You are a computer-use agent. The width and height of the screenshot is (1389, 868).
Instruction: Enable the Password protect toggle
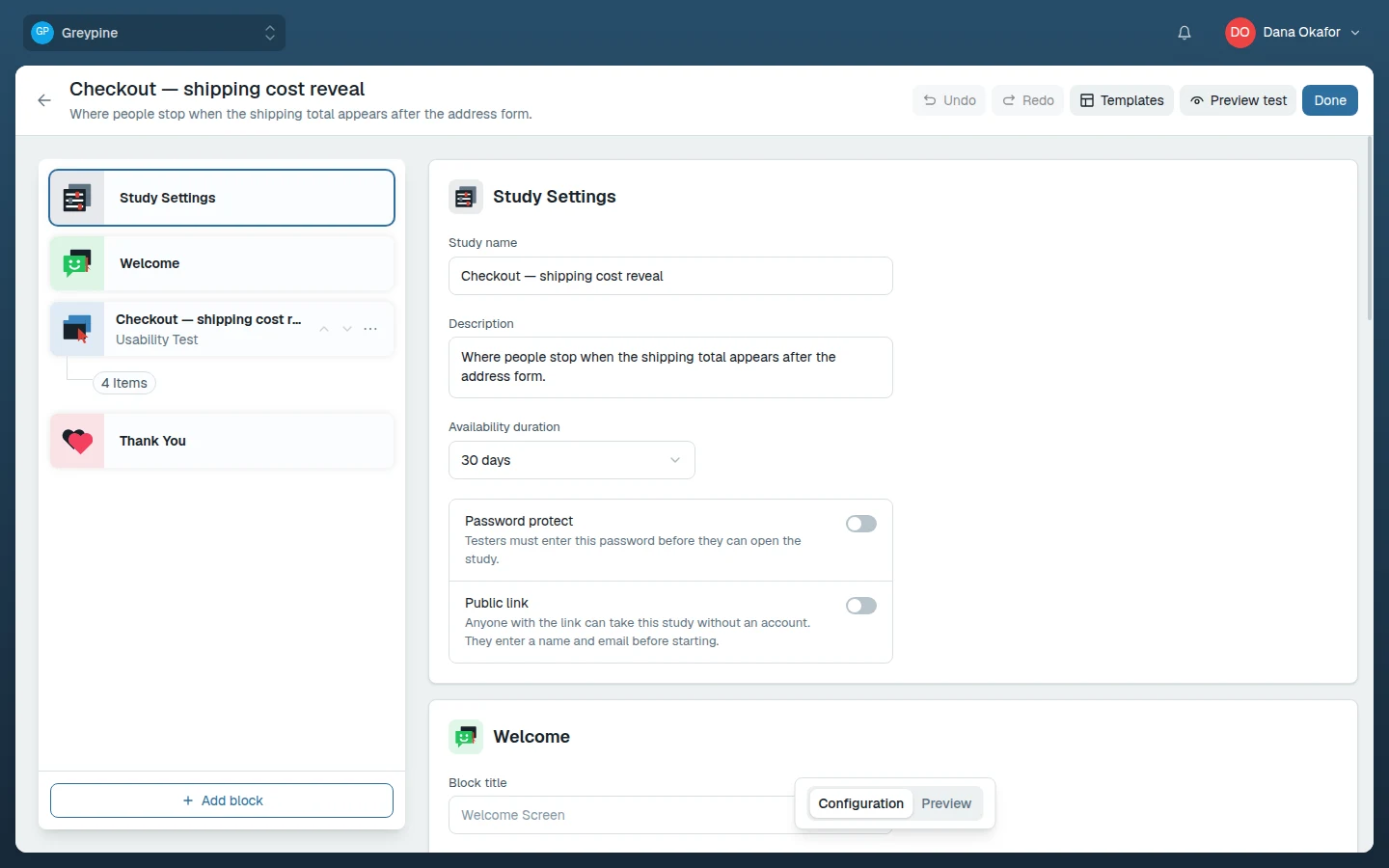coord(861,524)
